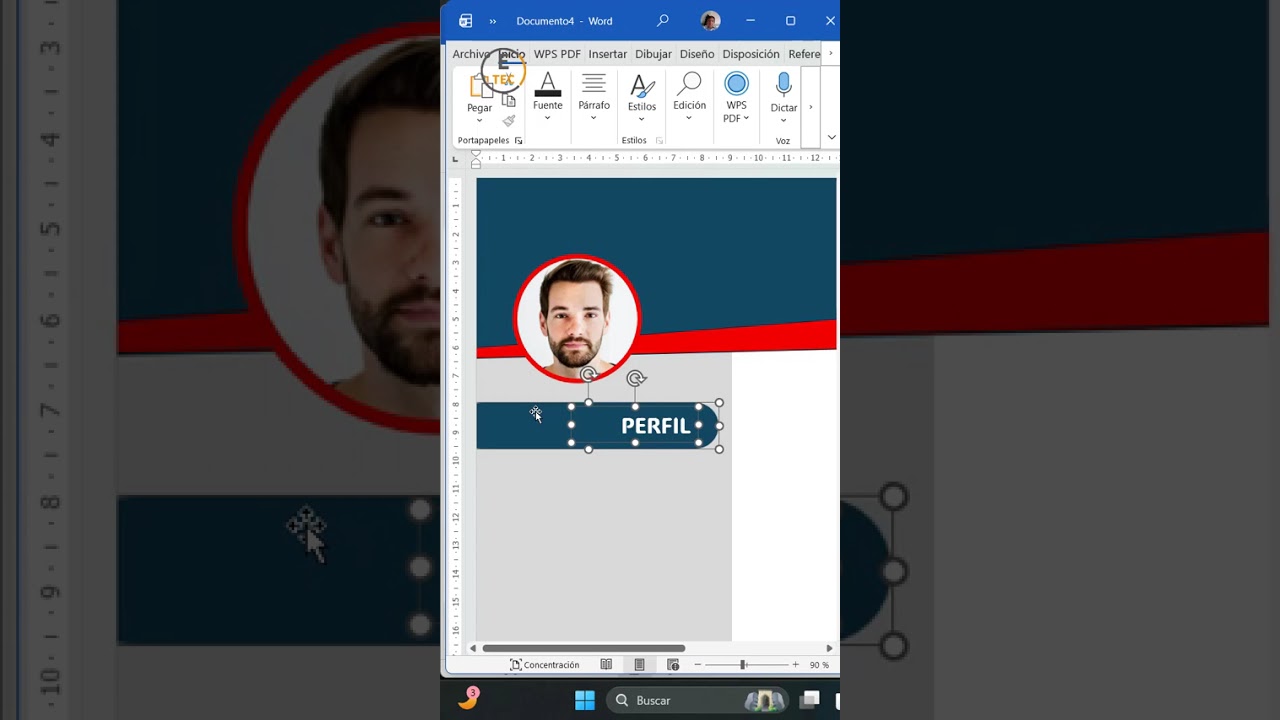This screenshot has width=1280, height=720.
Task: Switch to the Dibujar tab
Action: click(x=653, y=54)
